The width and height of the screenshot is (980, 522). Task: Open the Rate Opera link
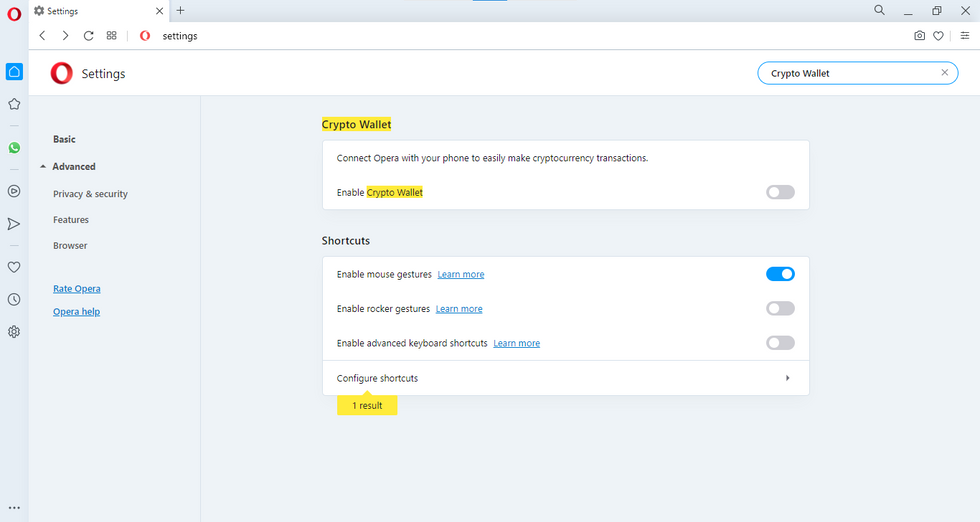(x=77, y=289)
